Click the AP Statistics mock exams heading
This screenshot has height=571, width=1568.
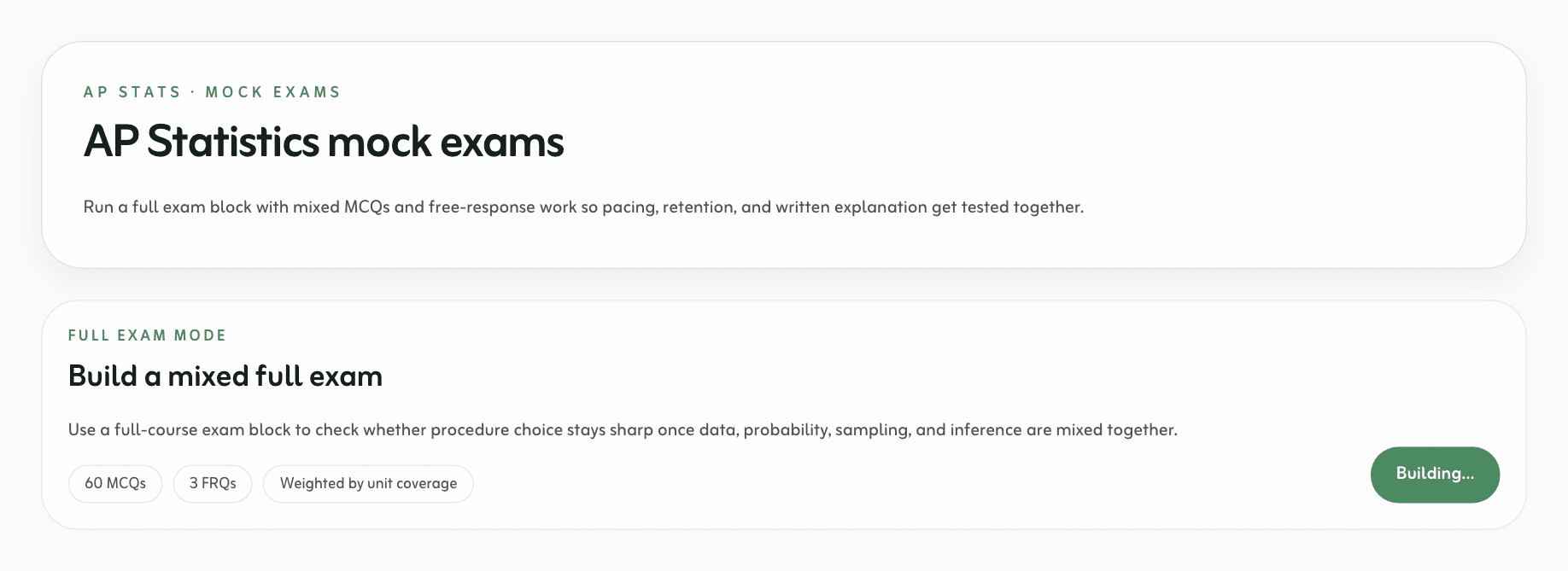324,142
